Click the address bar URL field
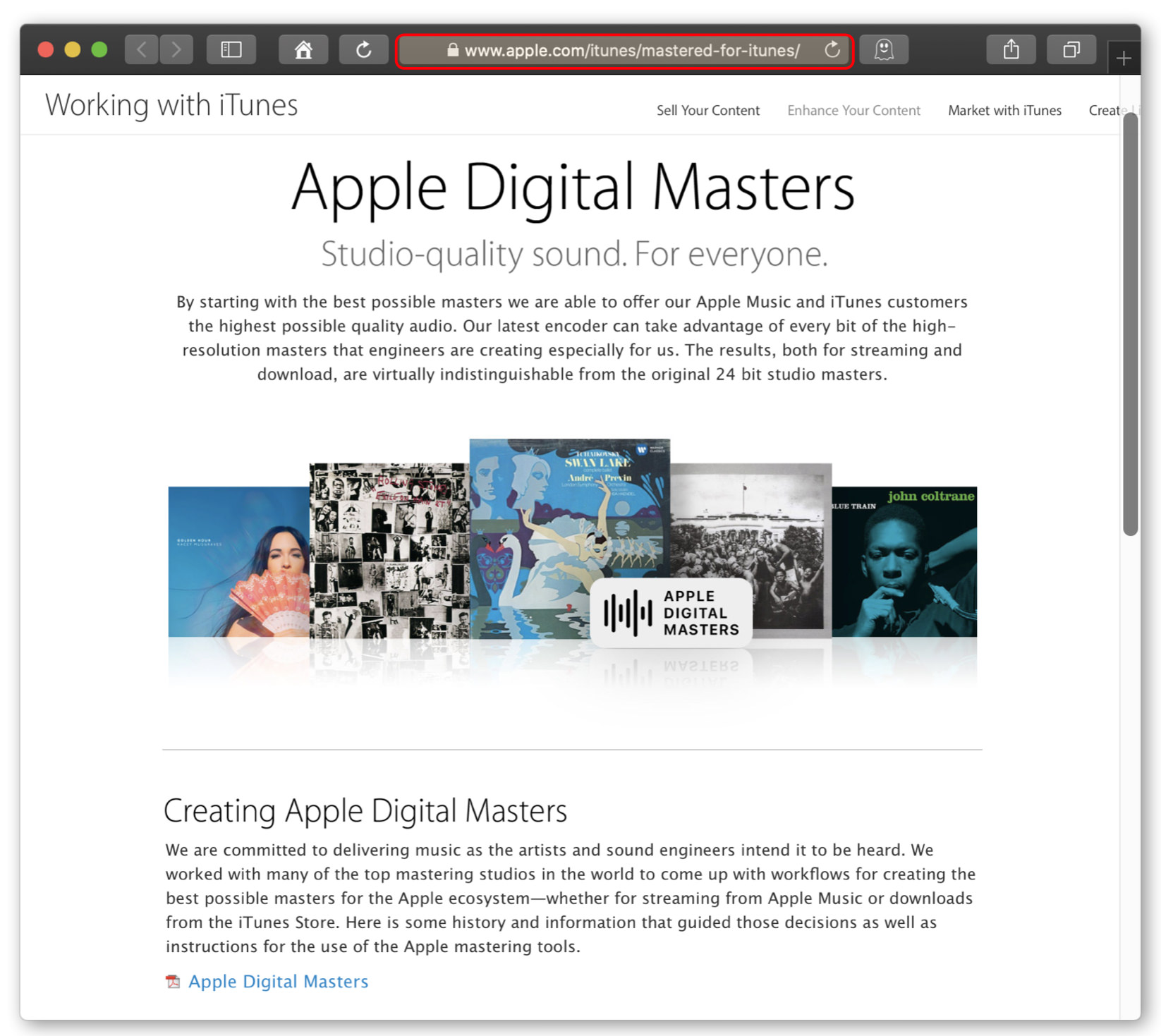 (x=624, y=51)
